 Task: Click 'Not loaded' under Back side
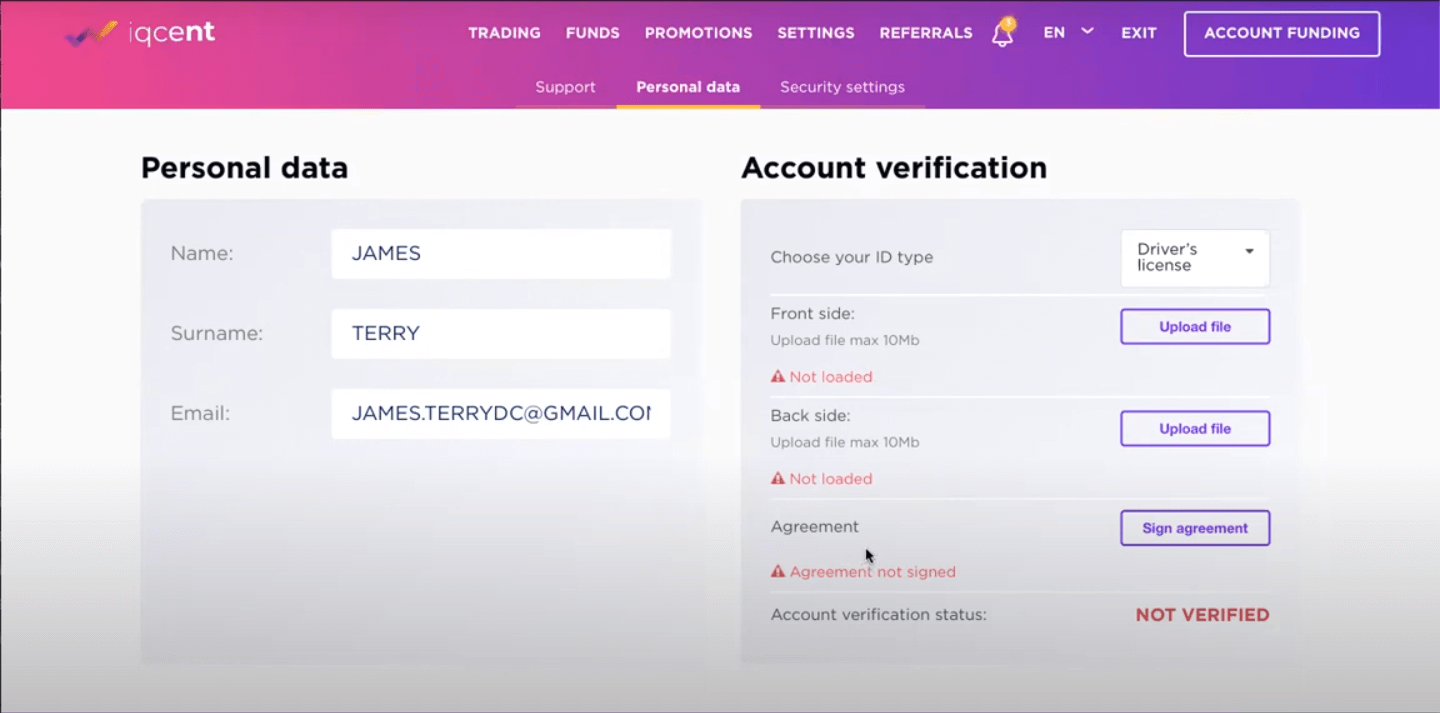coord(831,479)
